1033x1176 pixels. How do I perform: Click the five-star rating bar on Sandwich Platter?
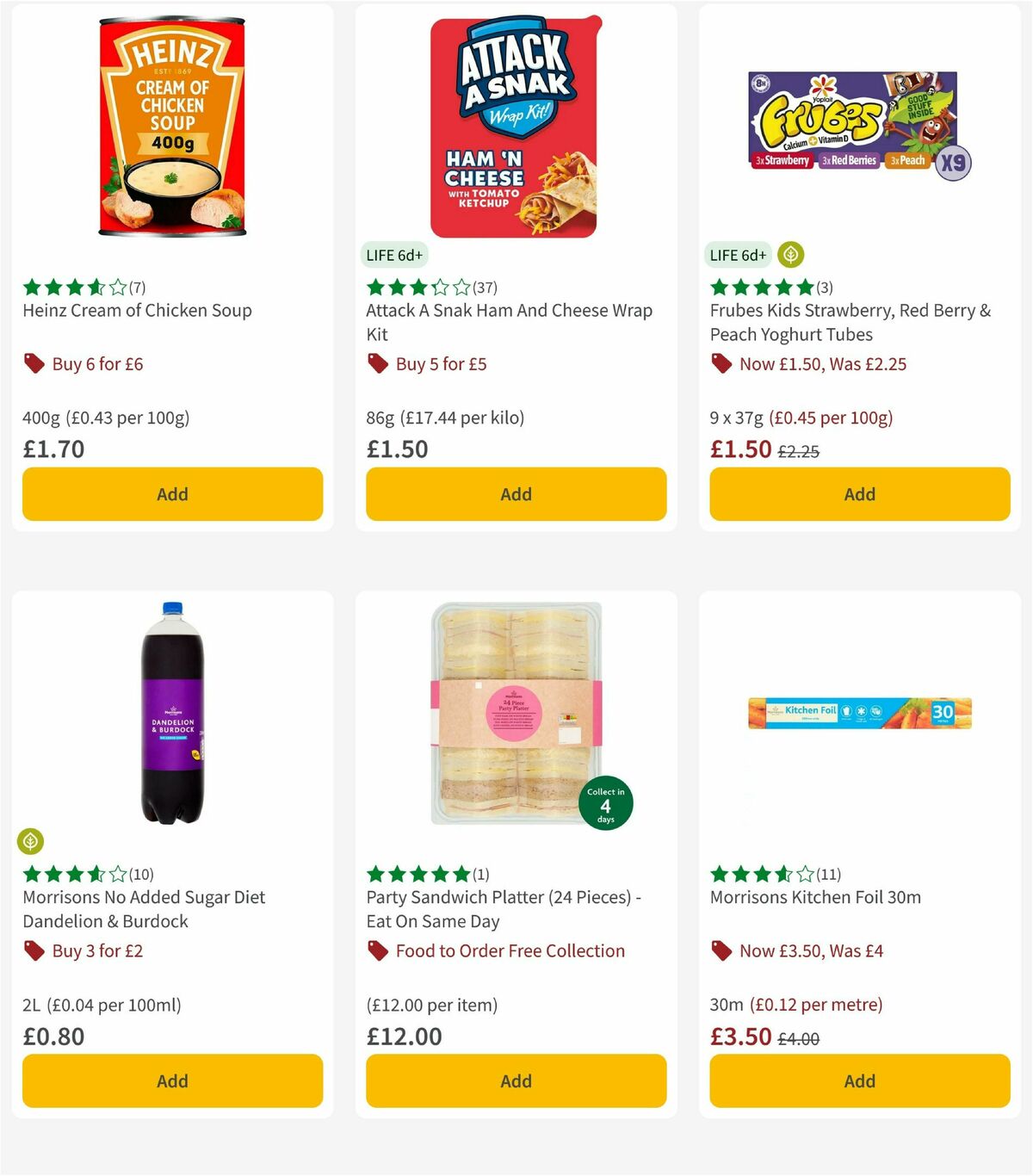click(417, 874)
